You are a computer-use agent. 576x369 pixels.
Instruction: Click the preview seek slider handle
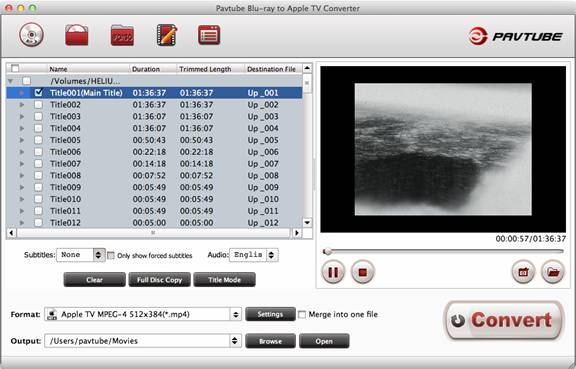coord(327,251)
